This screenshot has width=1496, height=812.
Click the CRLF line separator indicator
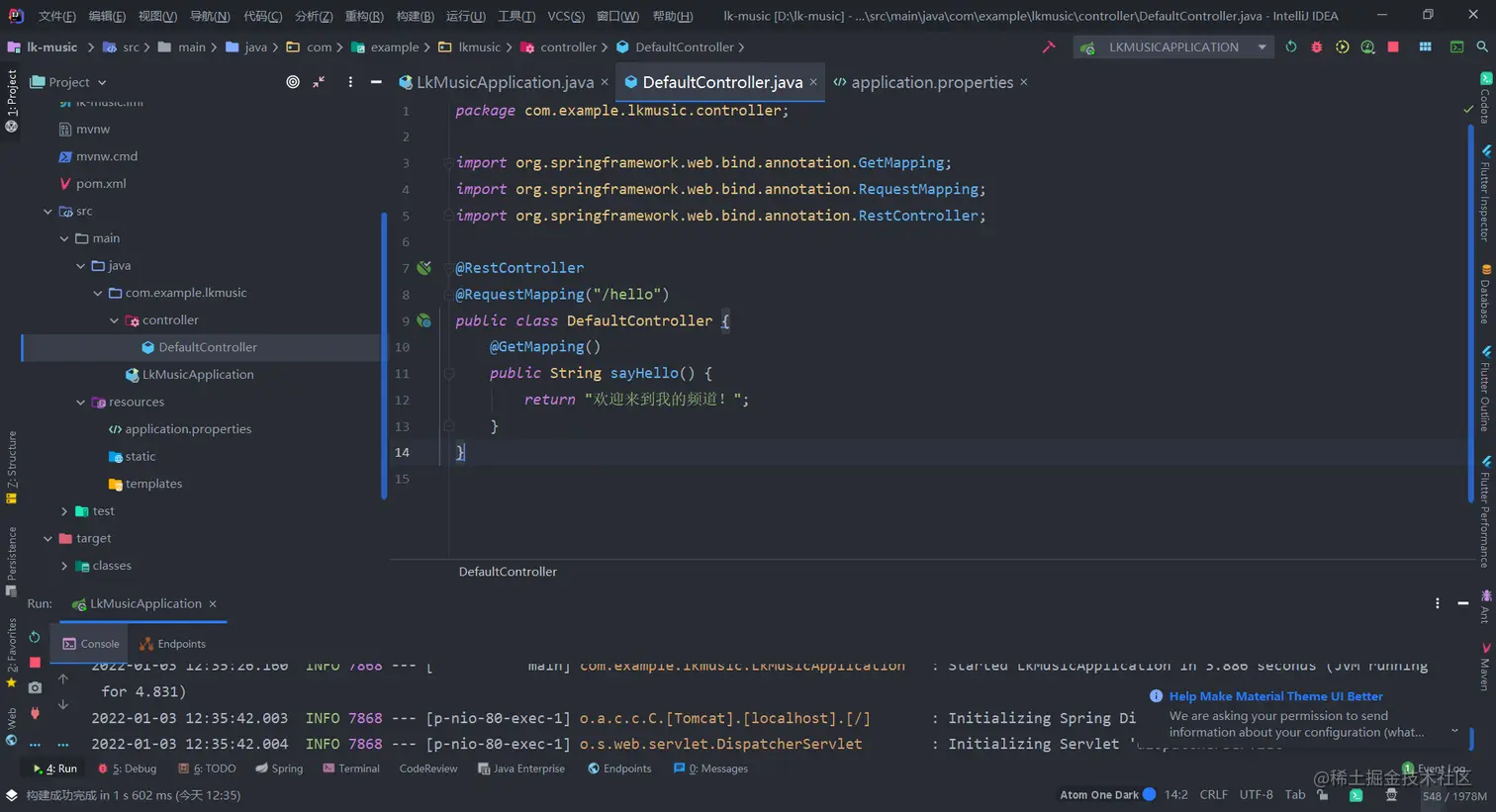tap(1213, 794)
